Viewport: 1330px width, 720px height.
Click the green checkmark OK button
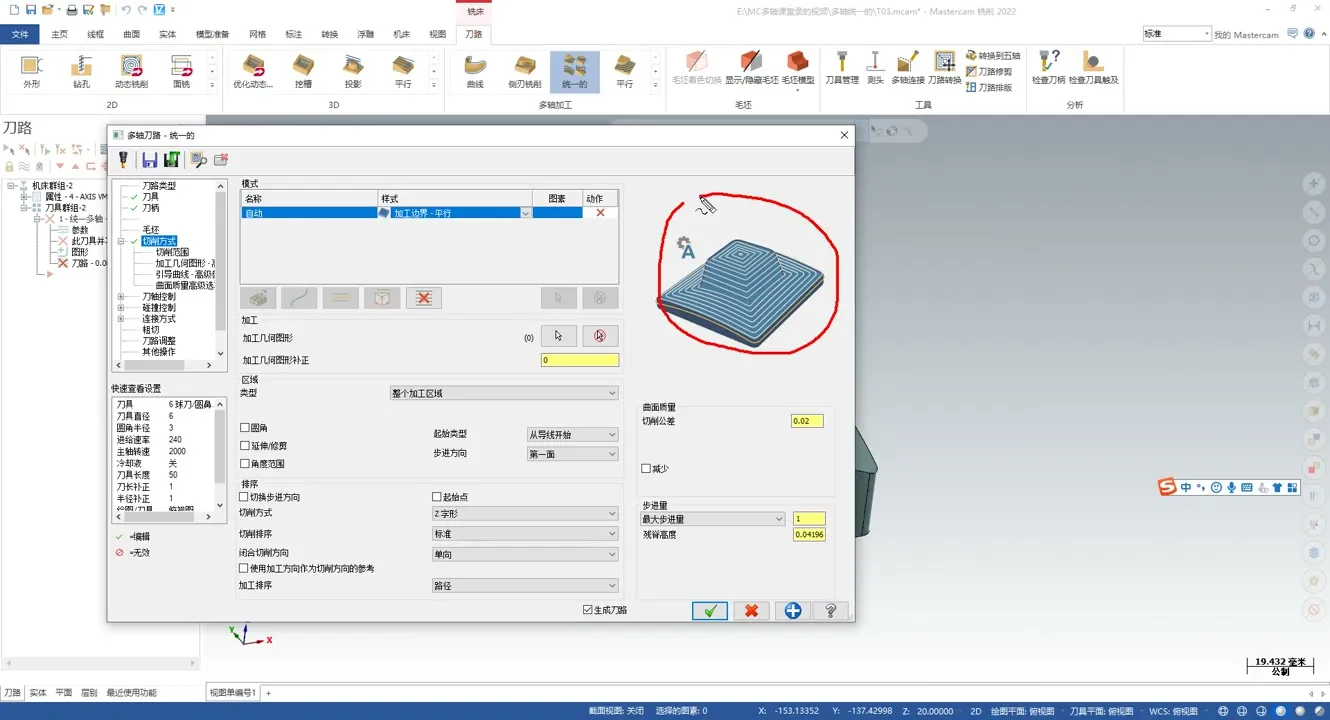click(710, 610)
